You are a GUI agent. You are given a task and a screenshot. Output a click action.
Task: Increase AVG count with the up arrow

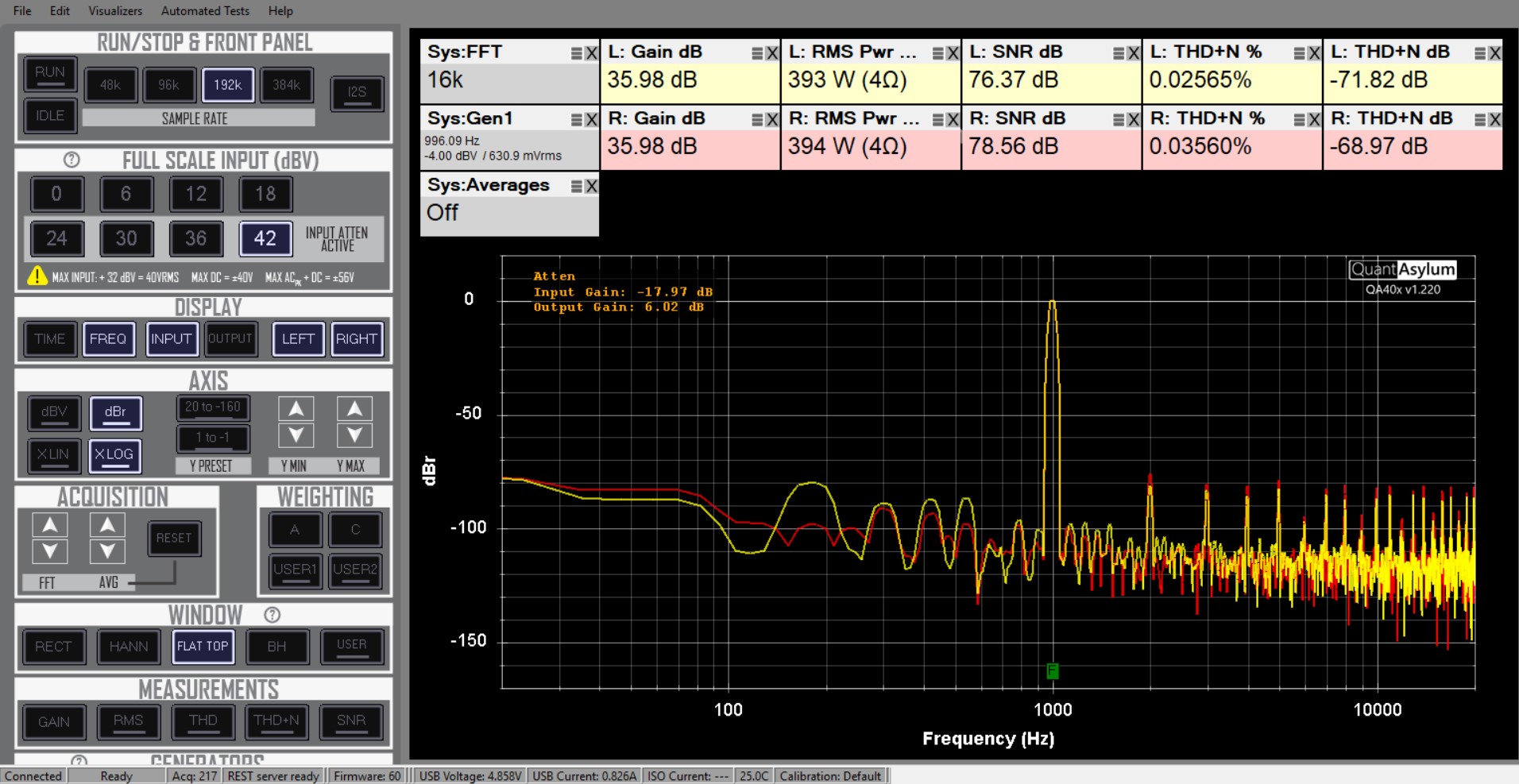click(x=107, y=524)
